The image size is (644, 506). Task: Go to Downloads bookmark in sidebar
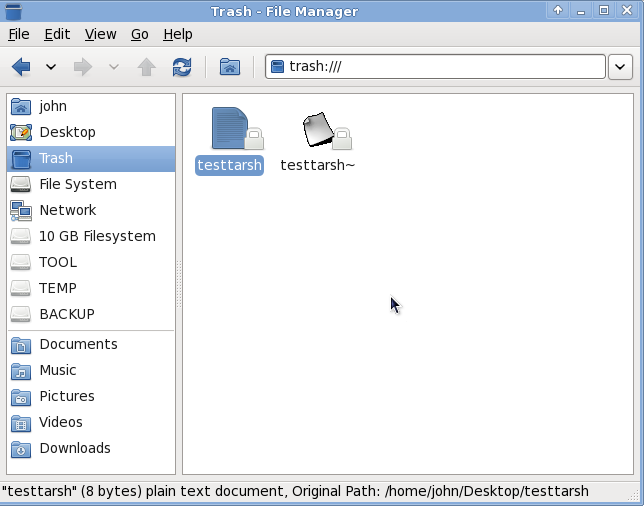(74, 448)
